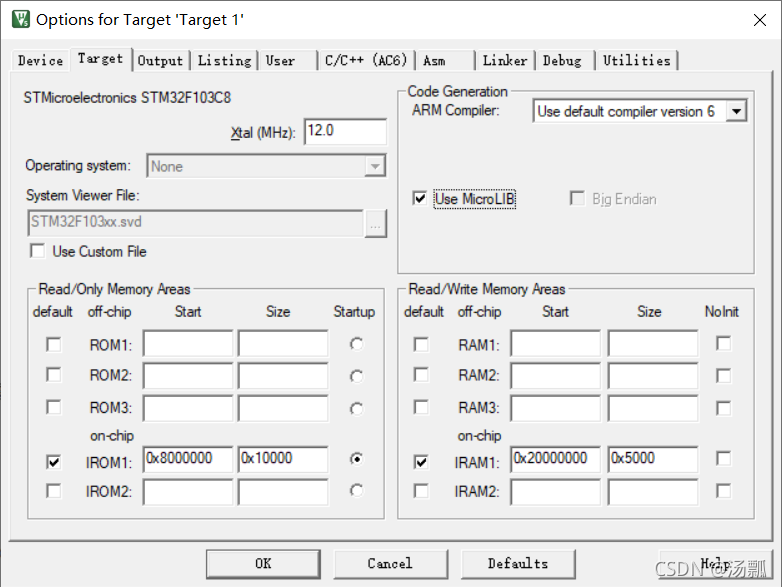Select the Target tab
This screenshot has height=587, width=782.
[101, 59]
